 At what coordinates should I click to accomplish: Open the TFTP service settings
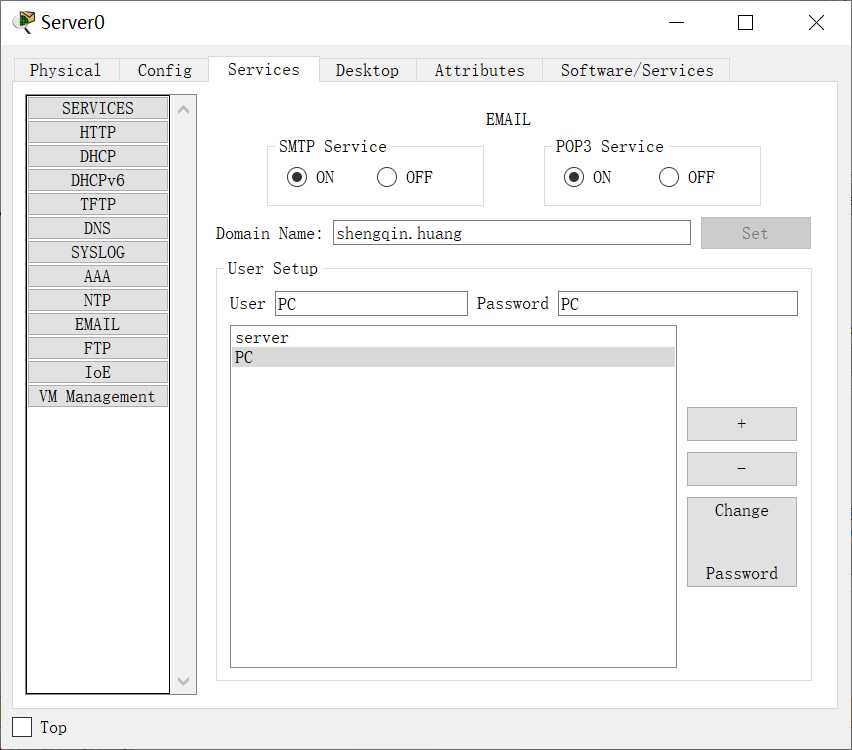pos(98,204)
